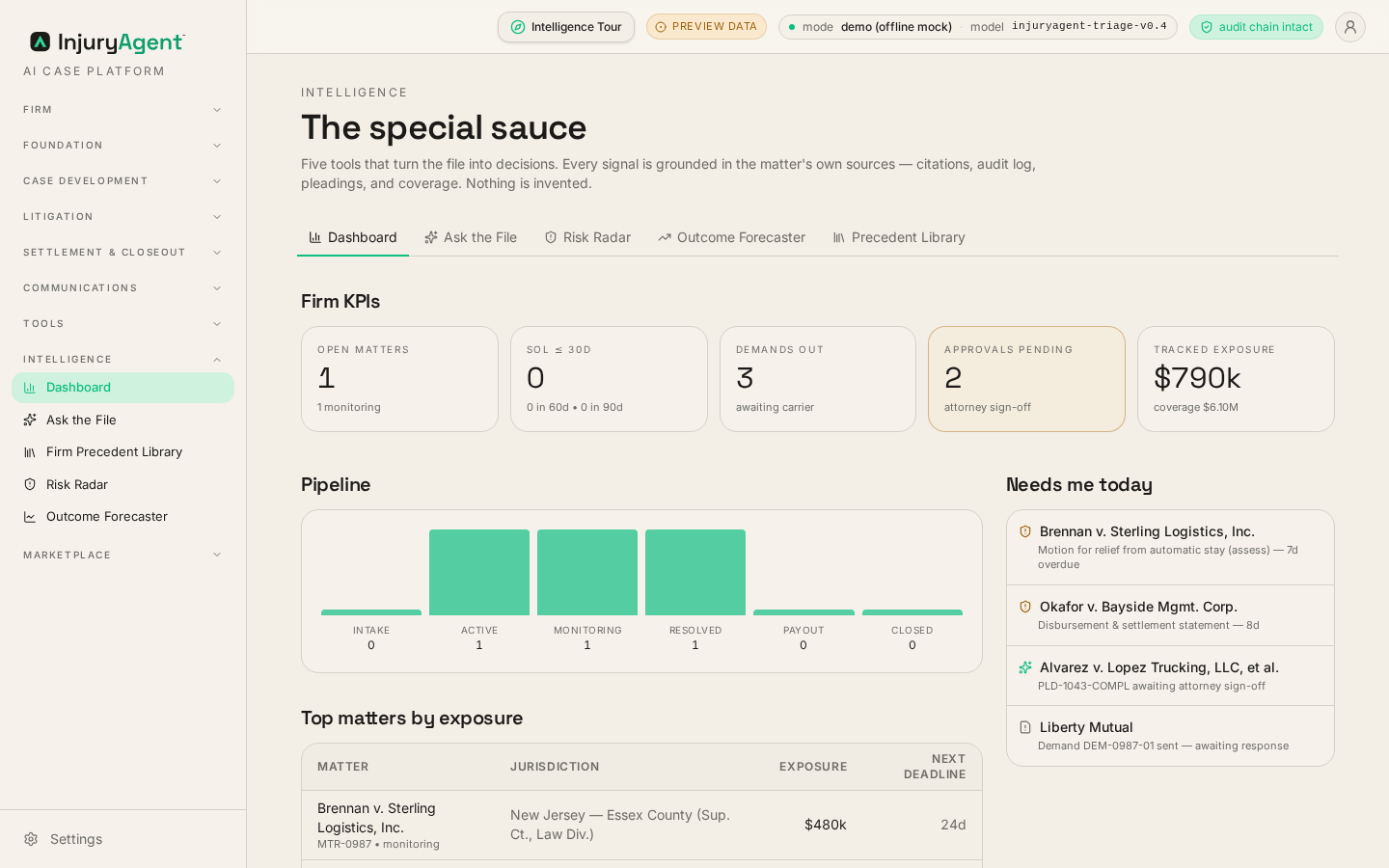Expand the Tools sidebar section
The height and width of the screenshot is (868, 1389).
point(123,324)
